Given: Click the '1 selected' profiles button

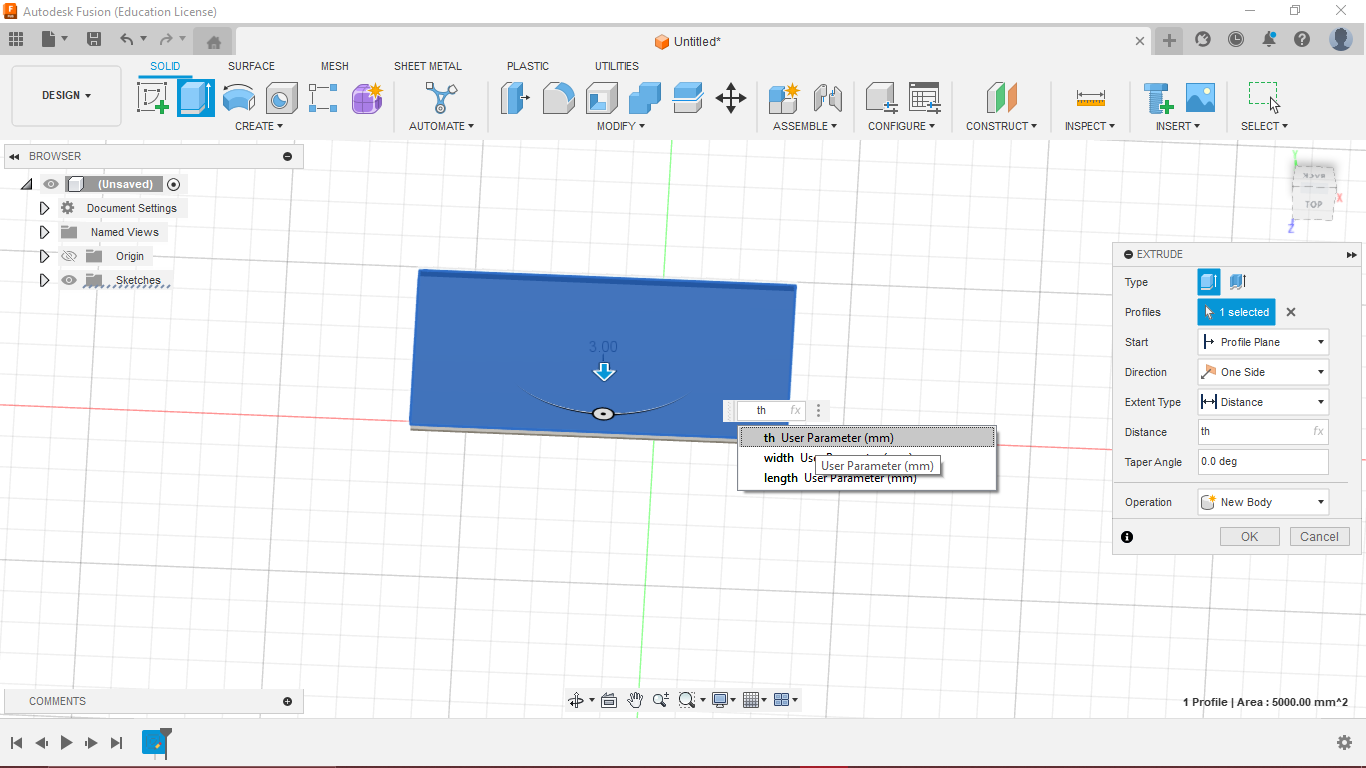Looking at the screenshot, I should [1237, 312].
